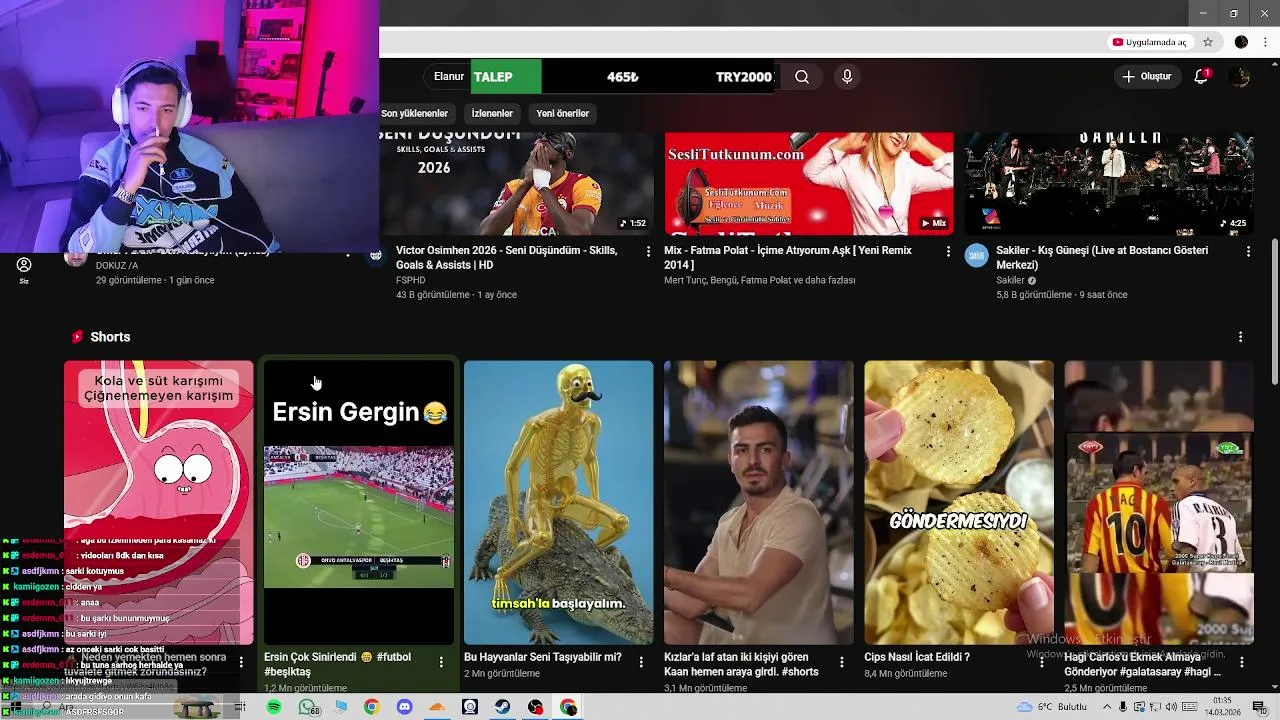The image size is (1280, 720).
Task: Open the Chrome profile avatar
Action: coord(1241,42)
